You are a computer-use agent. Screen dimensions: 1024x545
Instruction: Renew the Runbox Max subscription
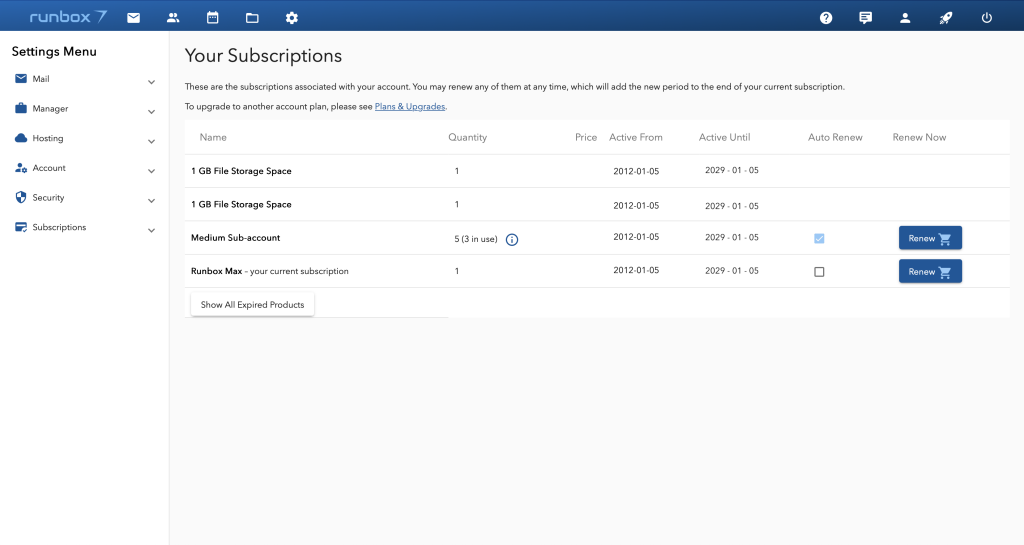[930, 272]
